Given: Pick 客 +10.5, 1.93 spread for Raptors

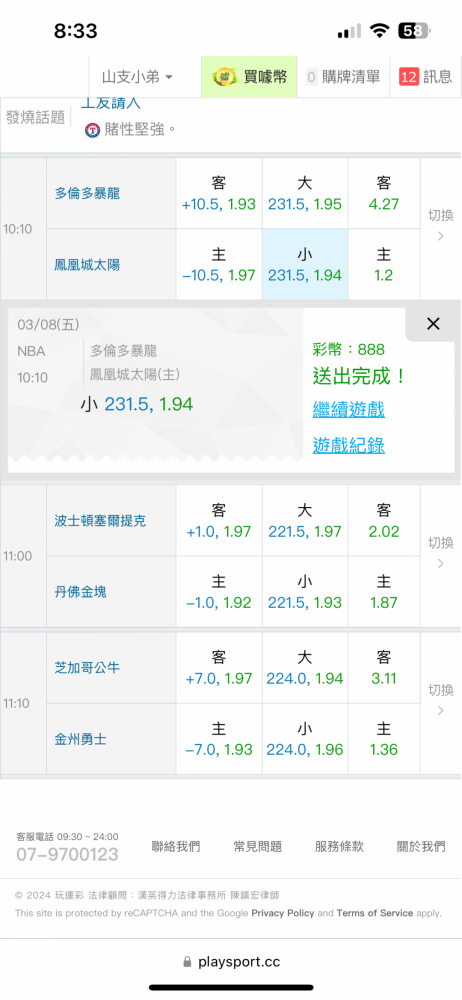Looking at the screenshot, I should [x=219, y=194].
